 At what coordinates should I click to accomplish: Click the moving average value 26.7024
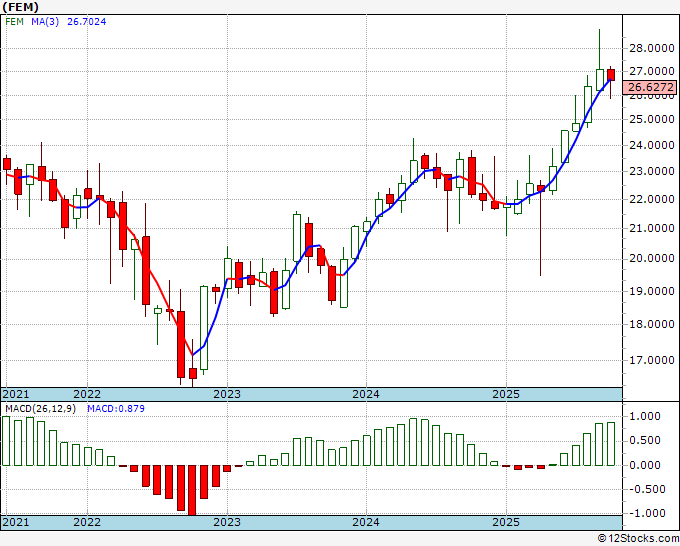[x=86, y=22]
